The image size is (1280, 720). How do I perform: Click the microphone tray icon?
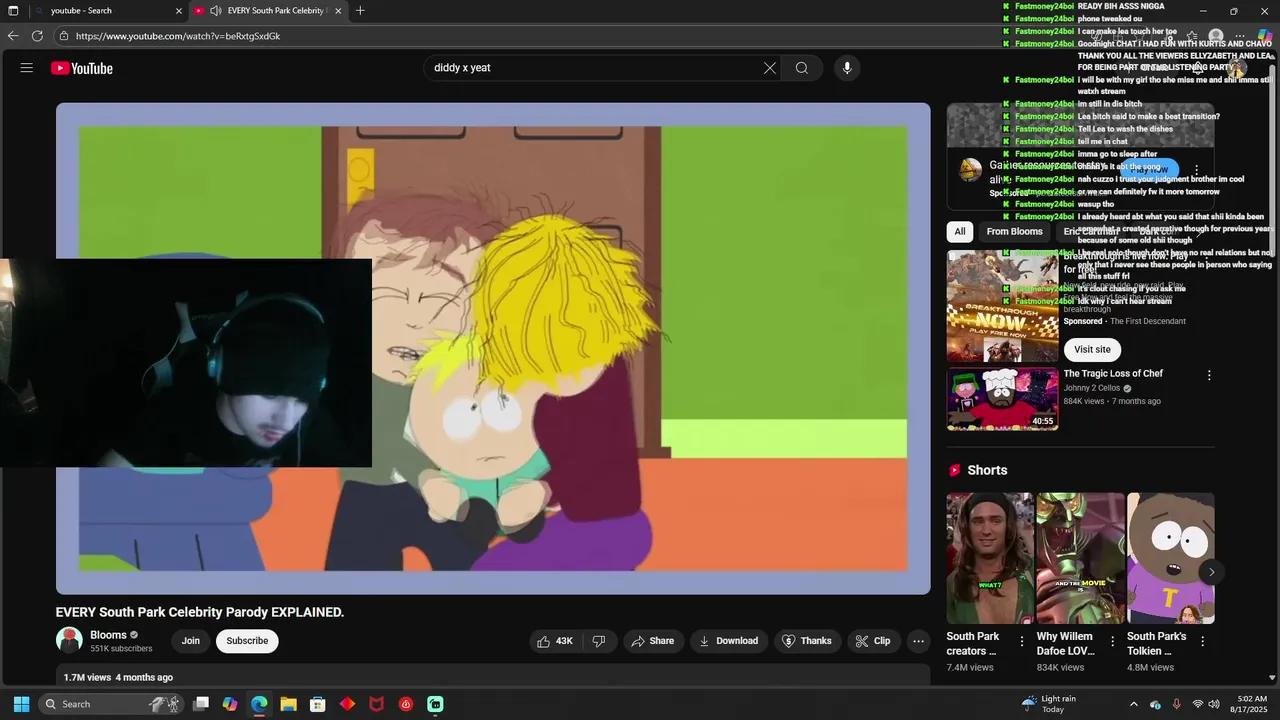[x=1177, y=704]
